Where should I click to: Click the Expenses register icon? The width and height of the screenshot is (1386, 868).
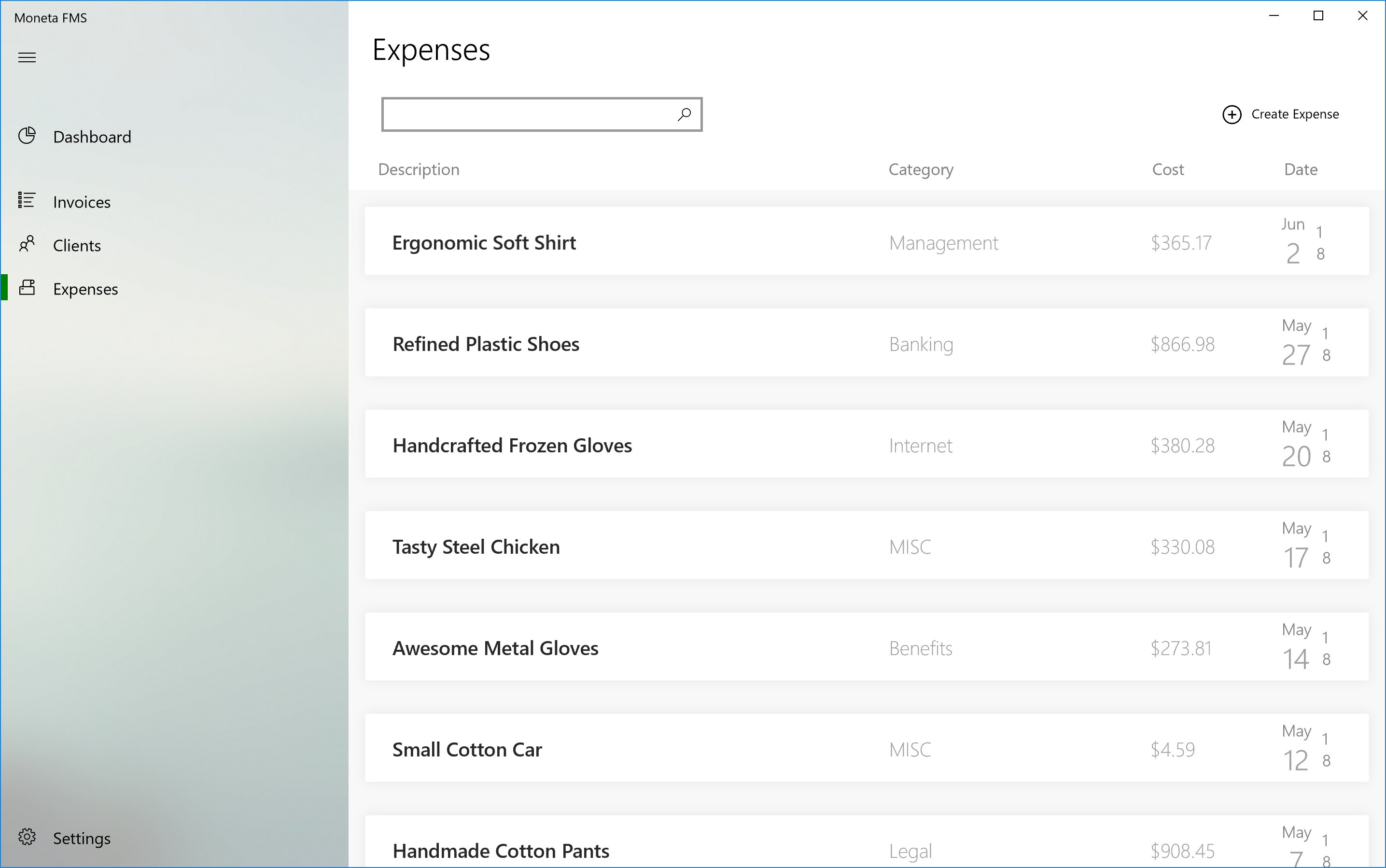pyautogui.click(x=27, y=288)
